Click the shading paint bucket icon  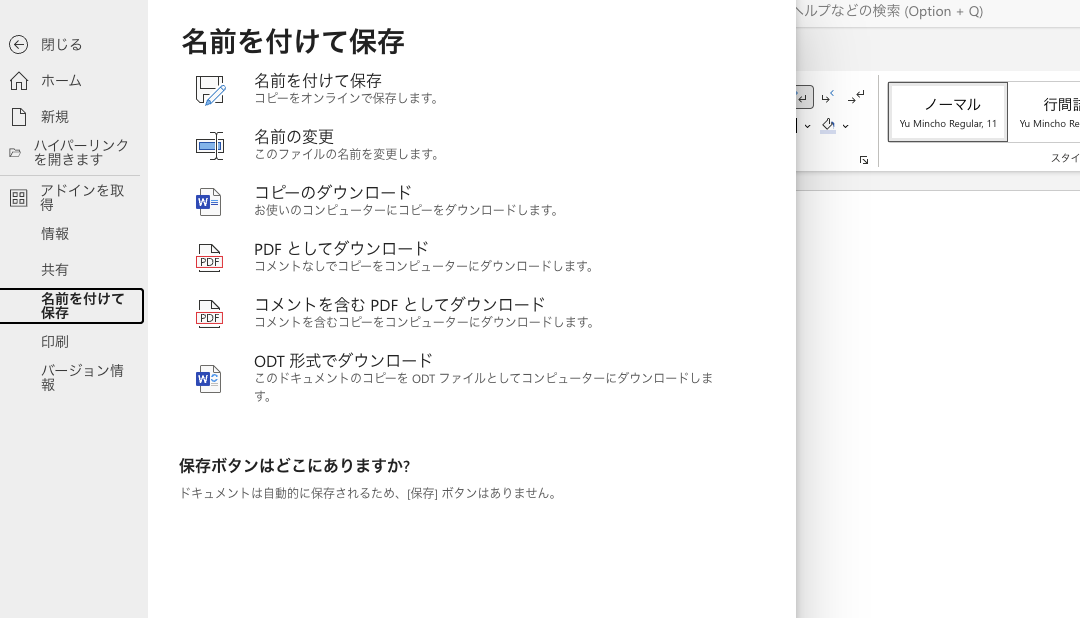(828, 125)
